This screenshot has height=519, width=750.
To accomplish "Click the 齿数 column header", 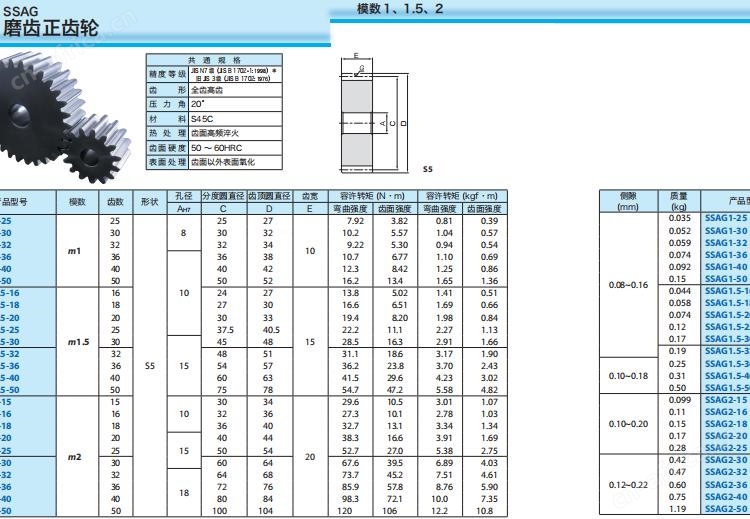I will click(x=115, y=202).
